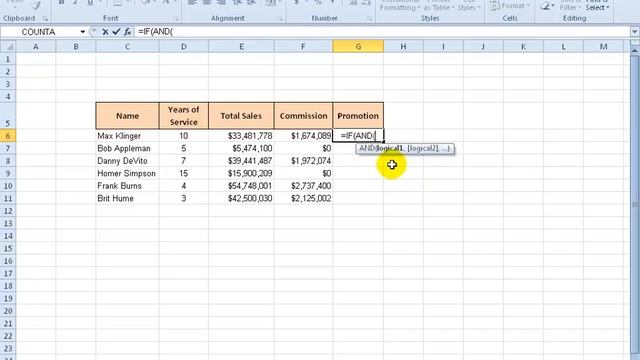Viewport: 640px width, 360px height.
Task: Select column M header
Action: (x=603, y=47)
